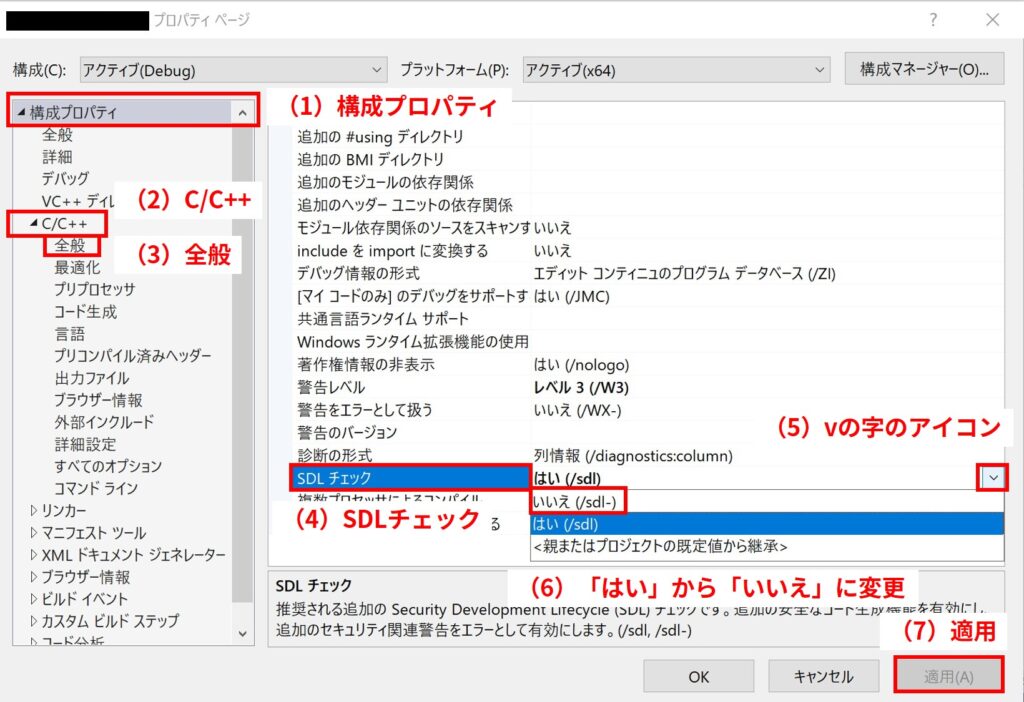Click OK to confirm property changes

[x=698, y=675]
